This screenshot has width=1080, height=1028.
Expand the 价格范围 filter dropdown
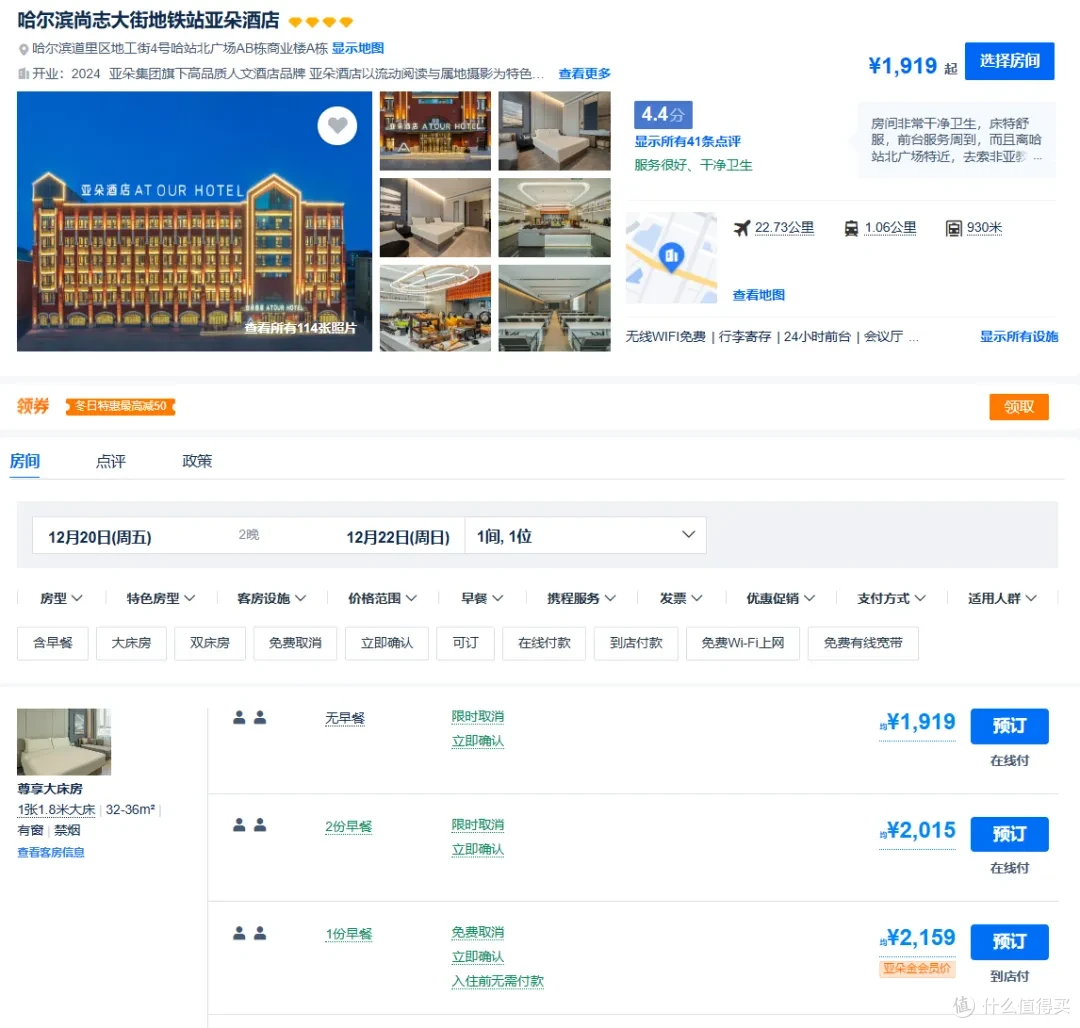pos(382,598)
